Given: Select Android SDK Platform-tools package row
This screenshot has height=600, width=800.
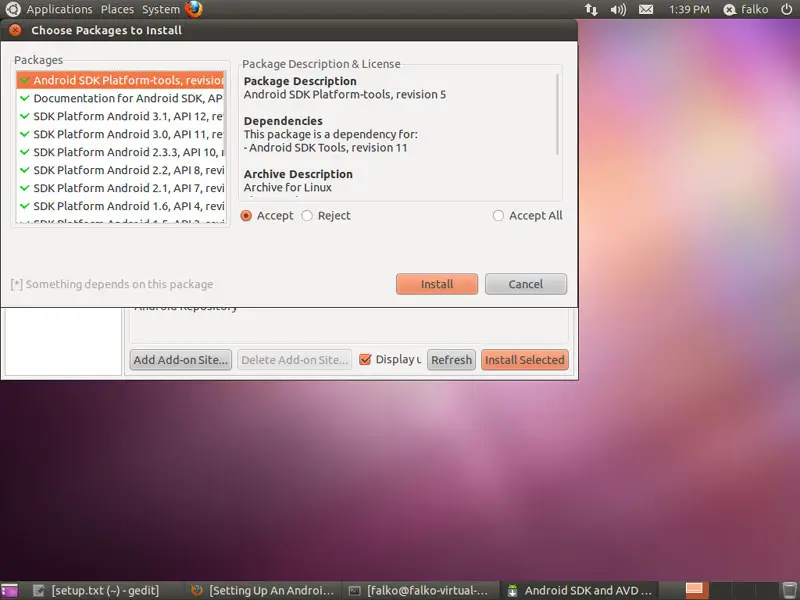Looking at the screenshot, I should pos(120,80).
